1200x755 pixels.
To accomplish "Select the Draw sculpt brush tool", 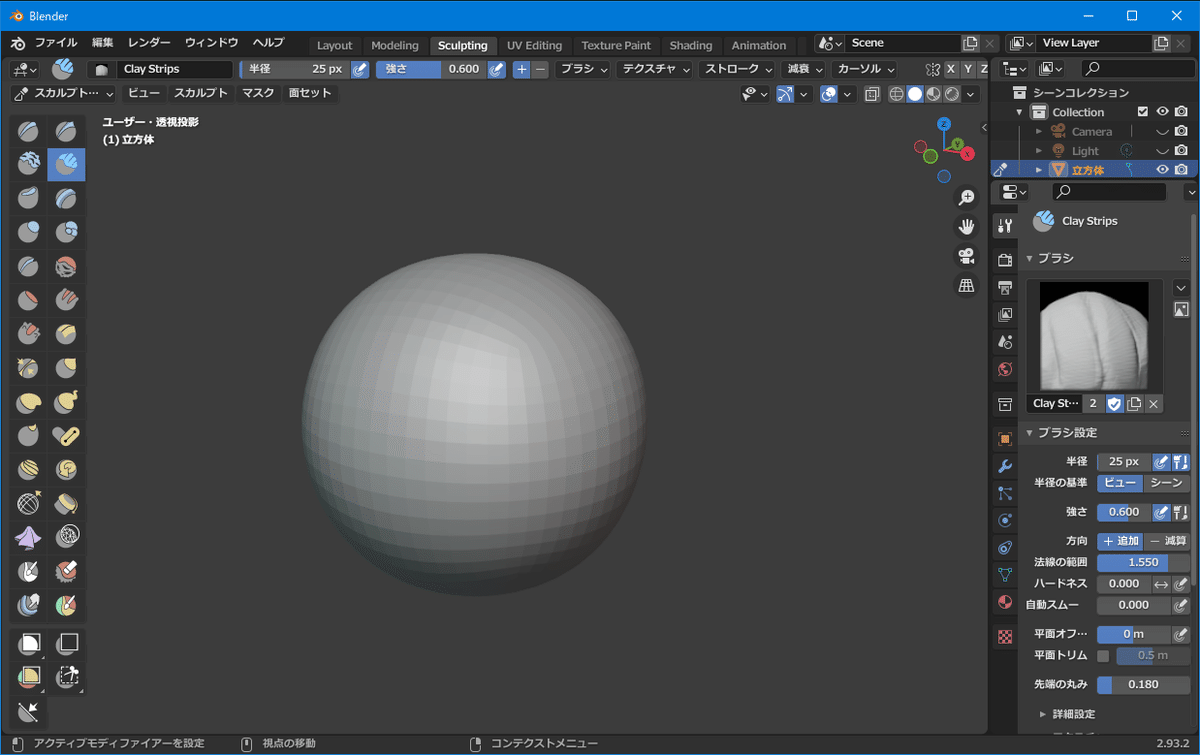I will tap(29, 131).
